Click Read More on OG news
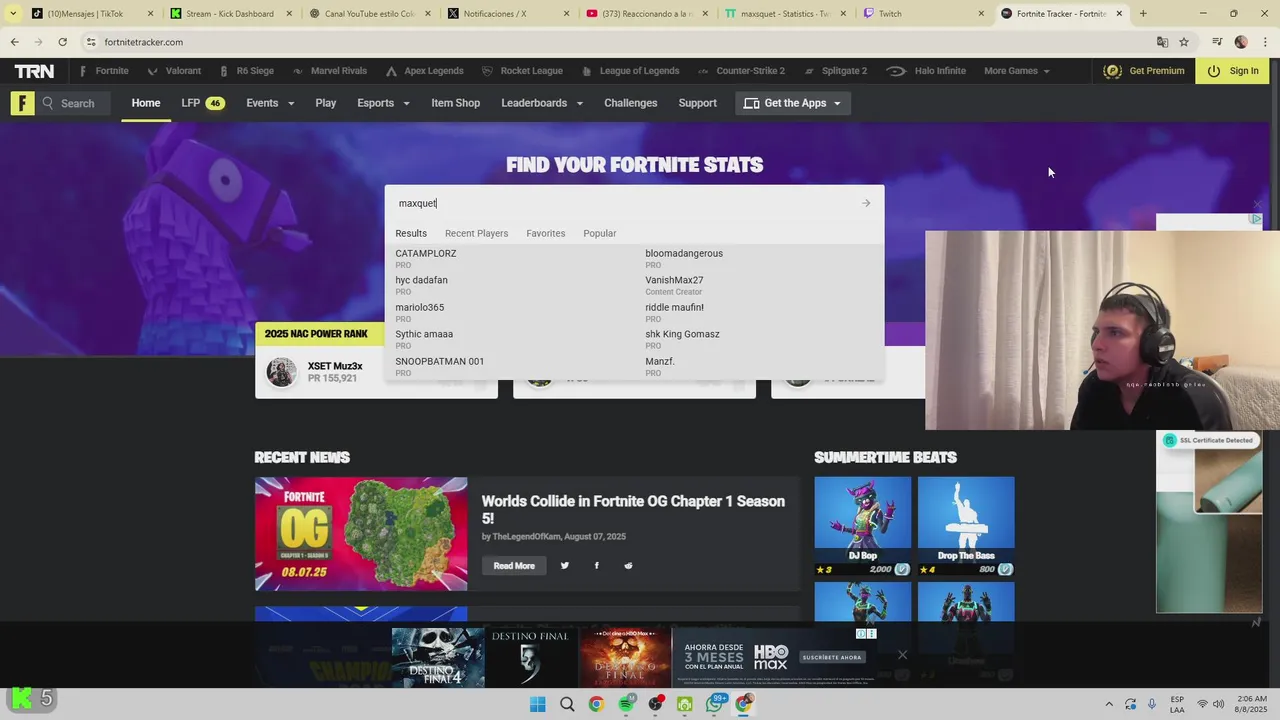 click(x=514, y=566)
